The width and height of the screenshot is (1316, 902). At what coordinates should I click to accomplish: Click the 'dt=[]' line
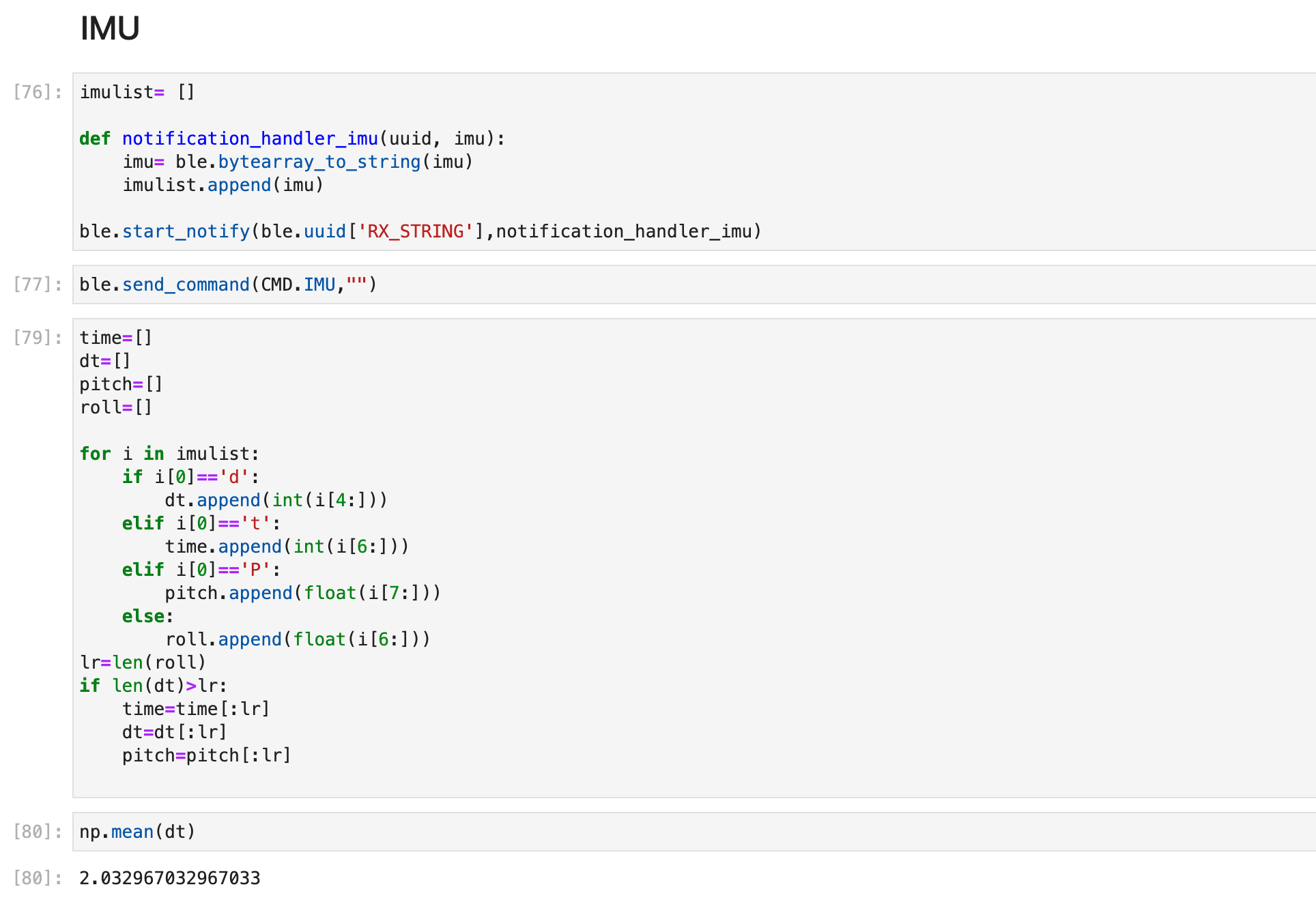click(105, 361)
